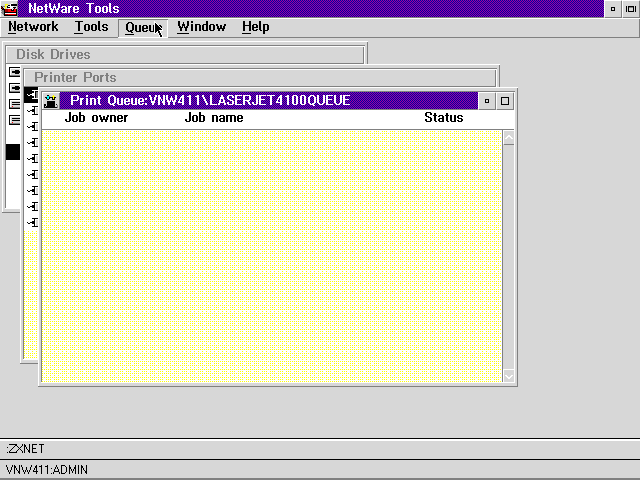Click the Print Queue scrollbar up arrow

[x=509, y=138]
